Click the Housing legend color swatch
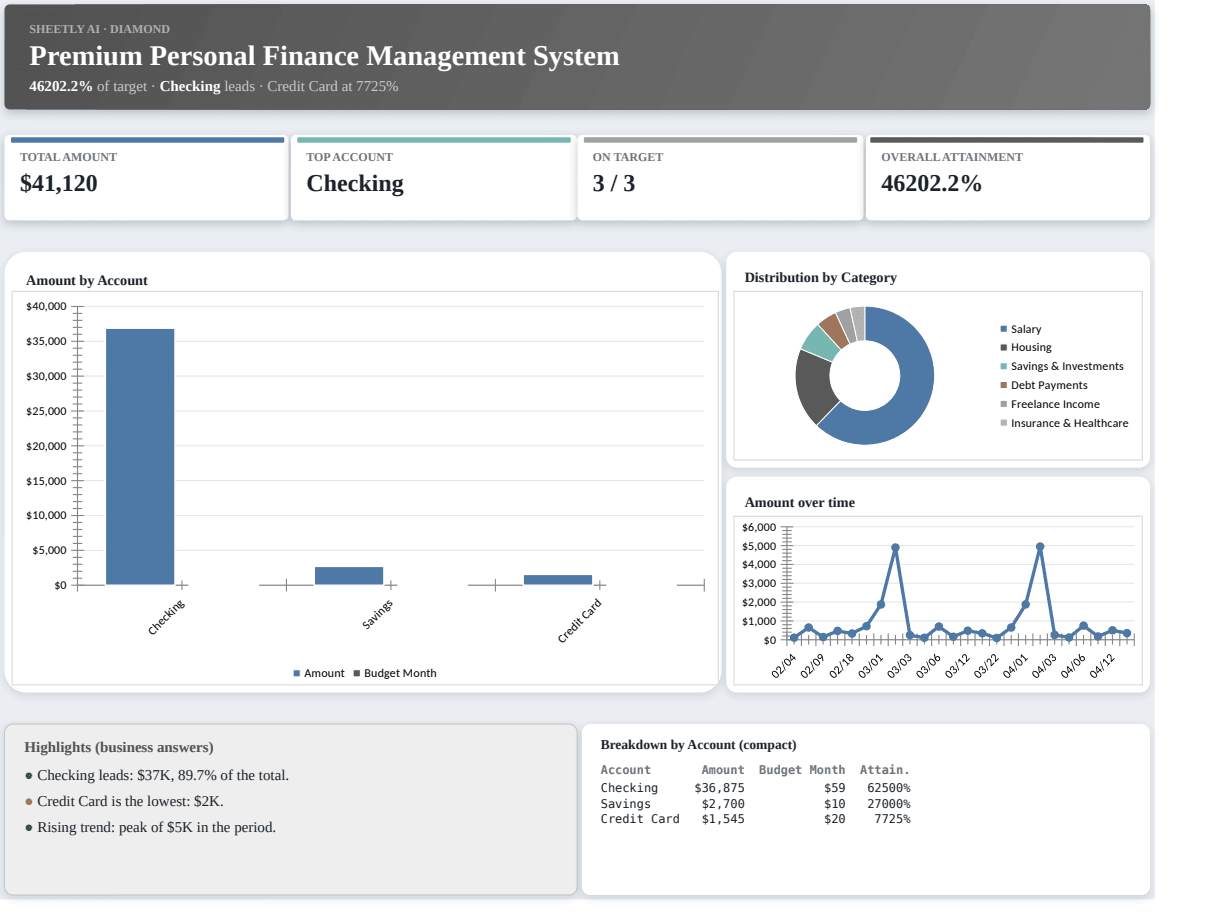The image size is (1227, 922). coord(1003,347)
